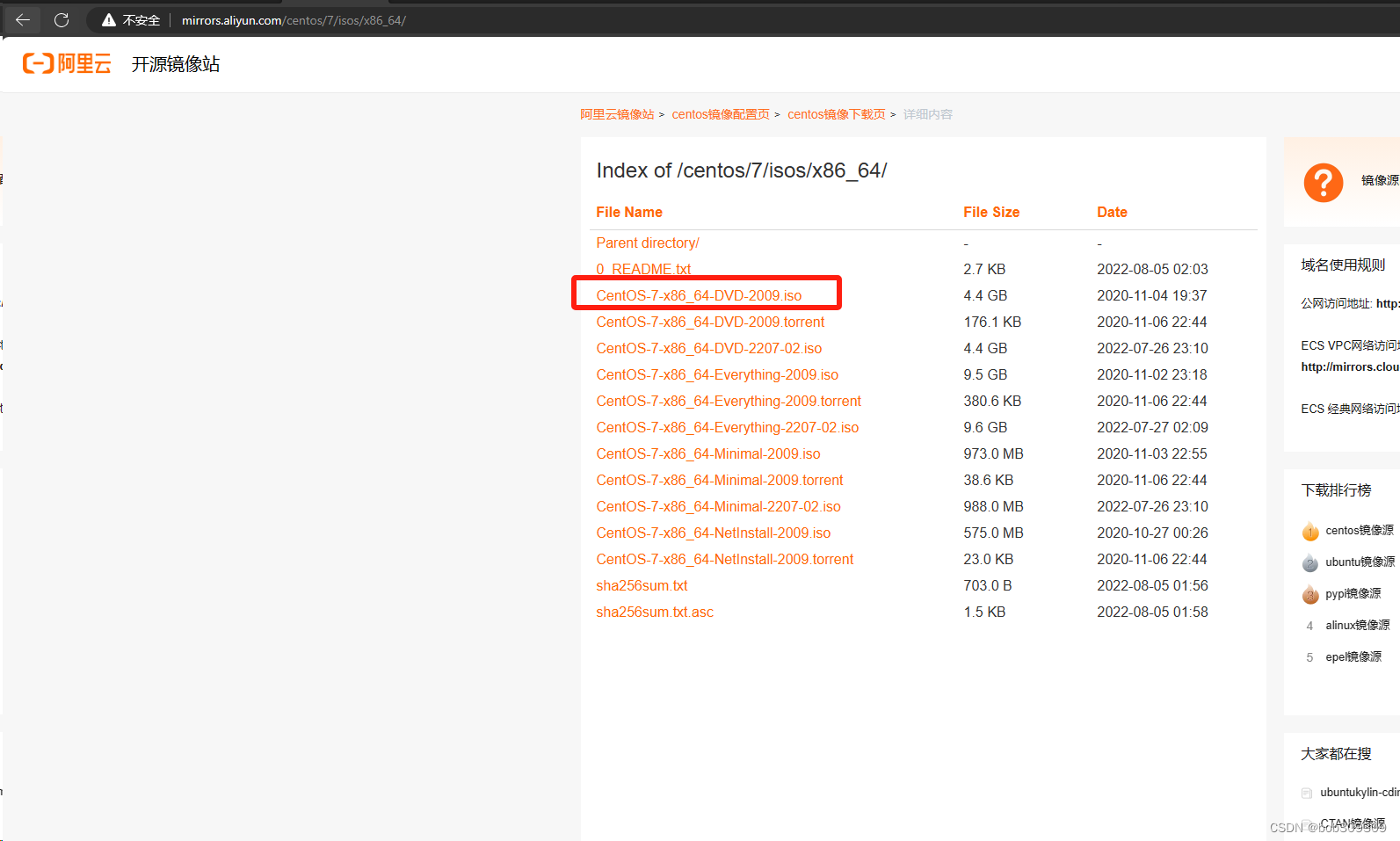Download CentOS-7-x86_64-Minimal-2207-02.iso

coord(718,506)
